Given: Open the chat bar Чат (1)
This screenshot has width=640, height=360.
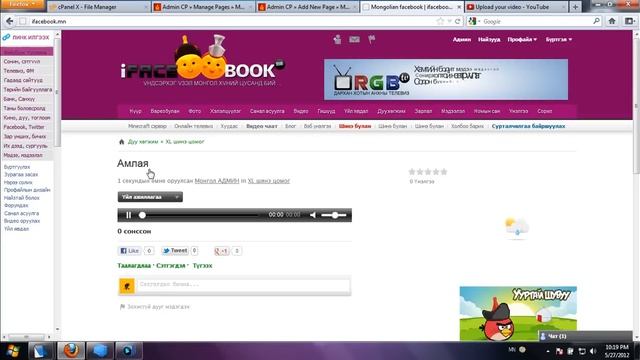Looking at the screenshot, I should (585, 336).
